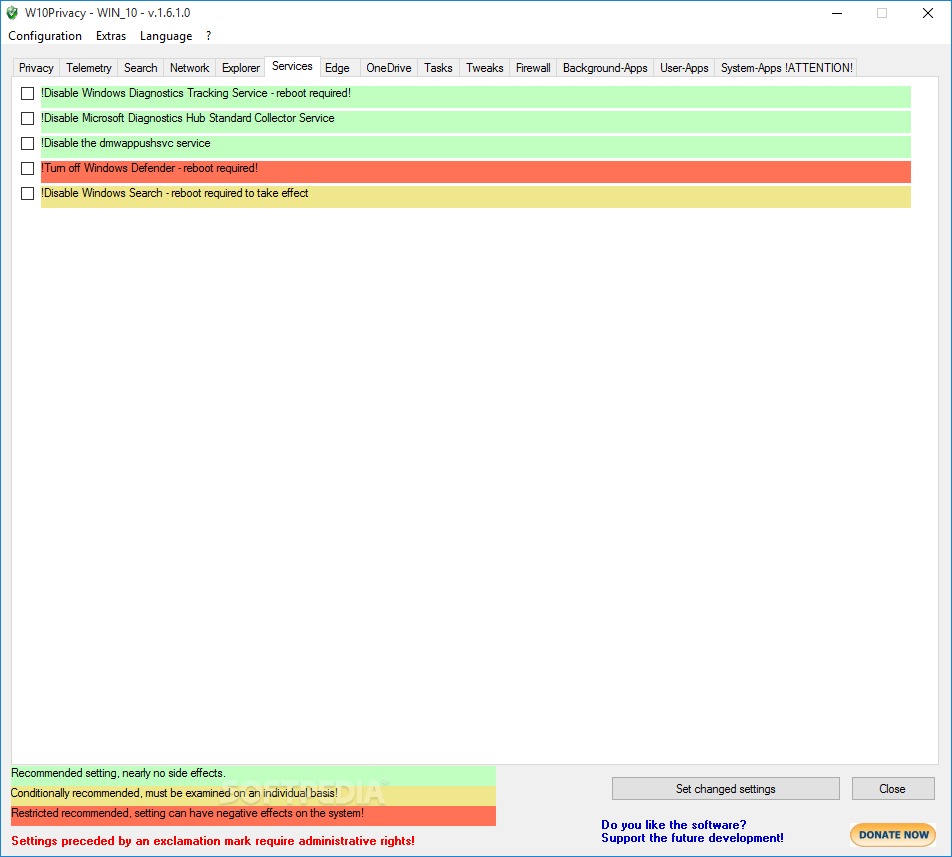
Task: Click the administrative rights warning text
Action: pyautogui.click(x=213, y=841)
